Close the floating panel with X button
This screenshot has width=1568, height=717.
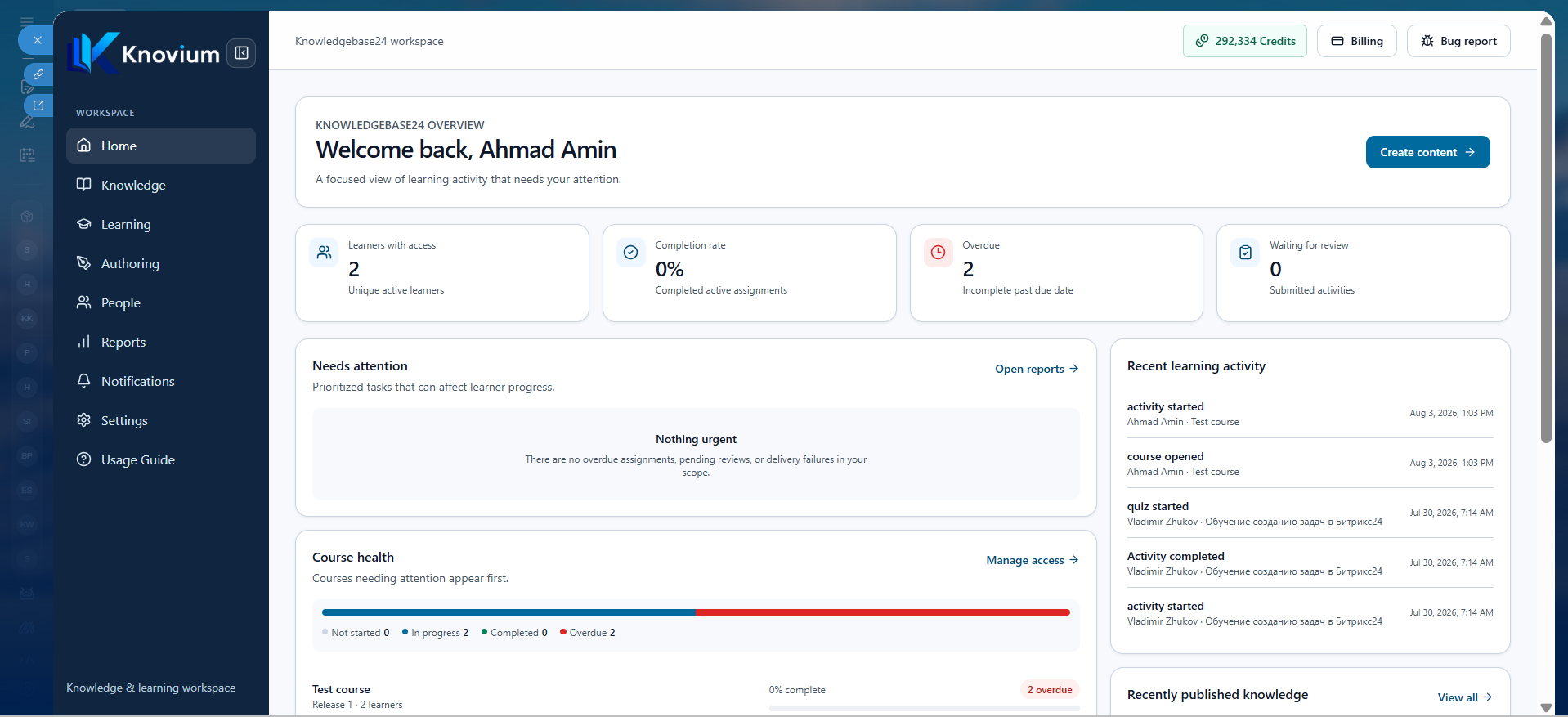click(x=37, y=40)
